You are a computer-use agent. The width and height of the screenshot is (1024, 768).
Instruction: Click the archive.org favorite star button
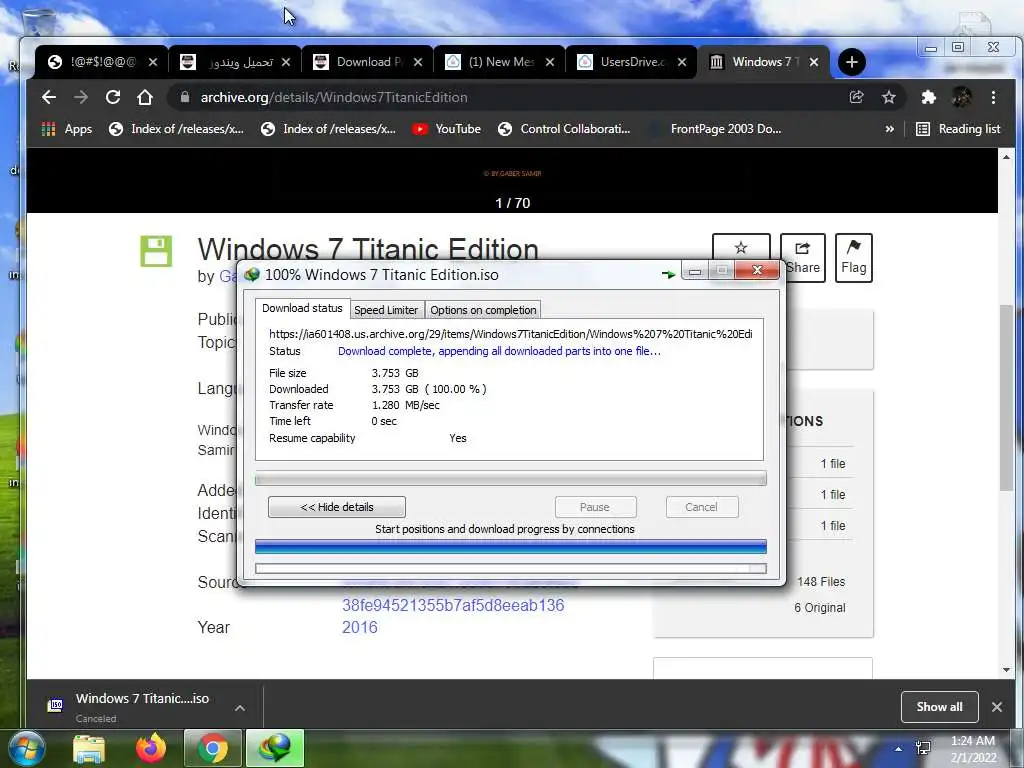(x=741, y=257)
